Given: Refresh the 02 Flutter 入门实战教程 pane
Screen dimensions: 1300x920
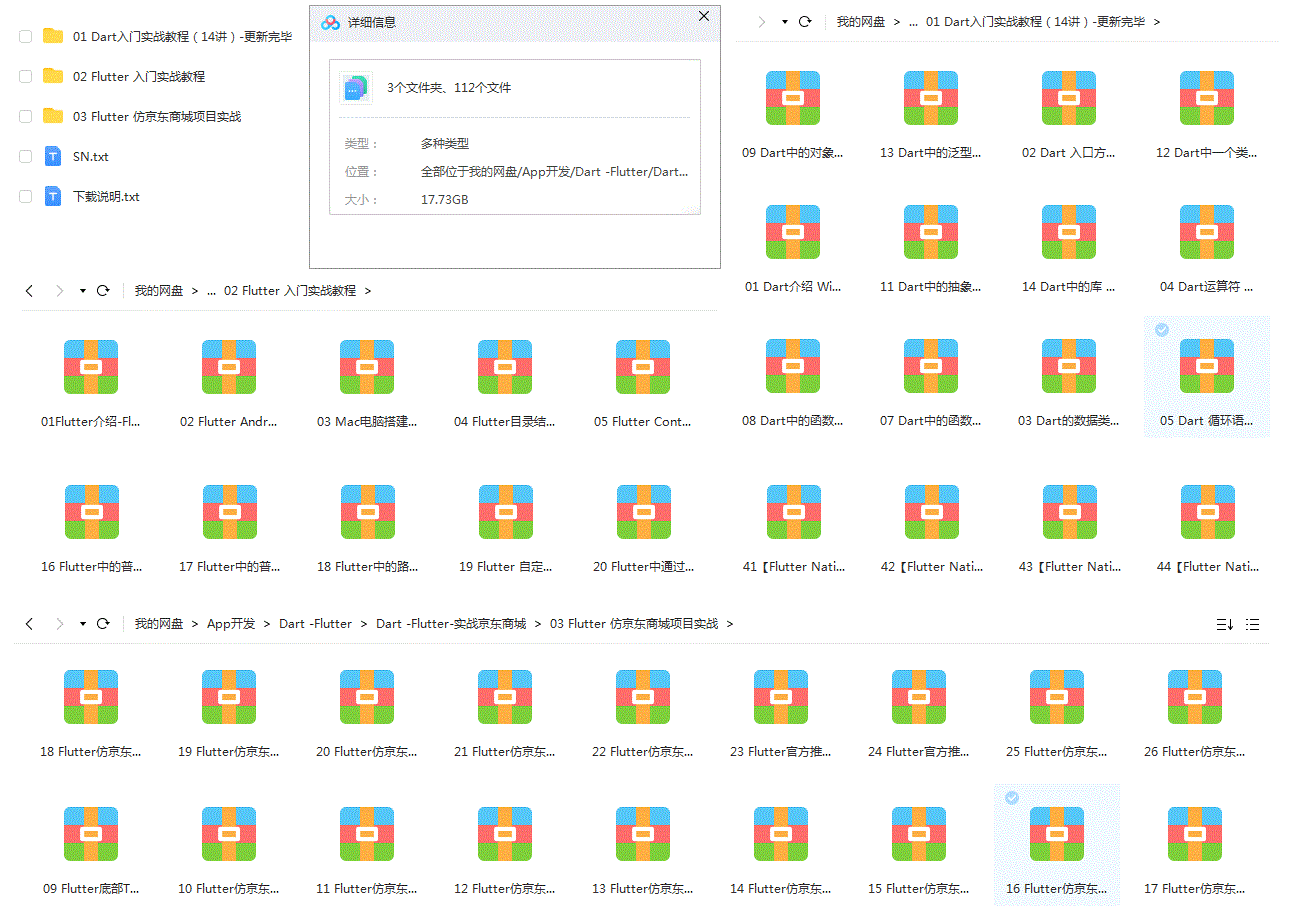Looking at the screenshot, I should (x=102, y=290).
